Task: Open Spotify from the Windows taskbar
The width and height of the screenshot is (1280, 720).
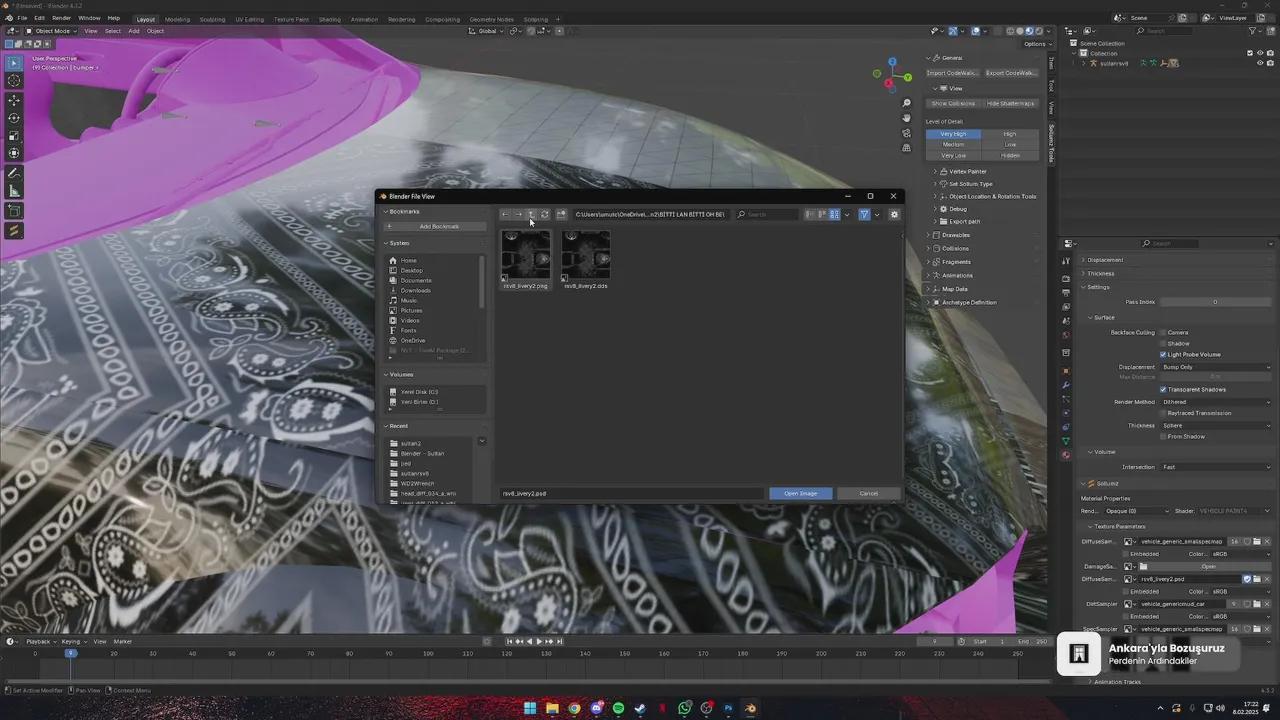Action: tap(618, 709)
